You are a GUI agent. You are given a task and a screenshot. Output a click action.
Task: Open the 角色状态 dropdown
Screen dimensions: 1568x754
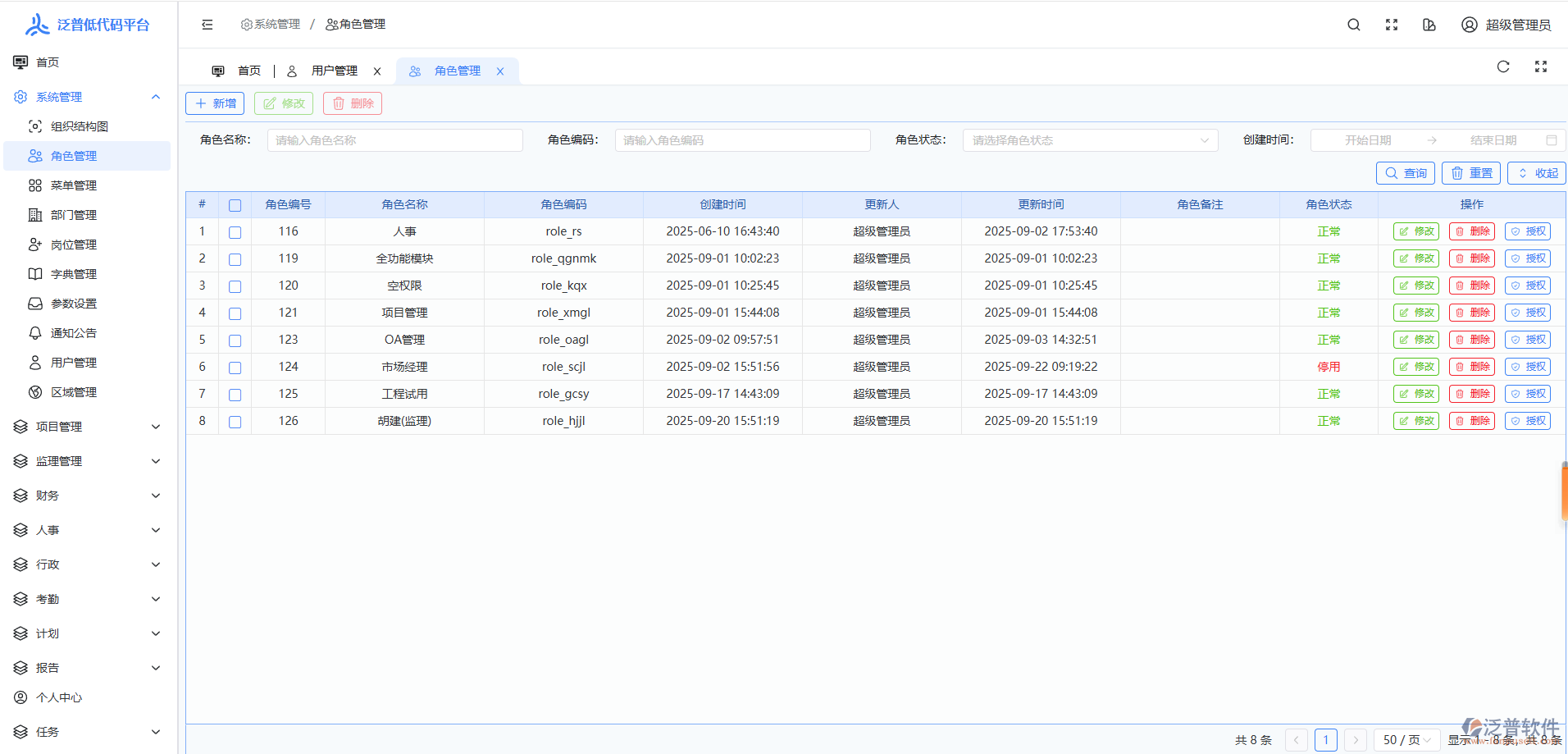click(x=1090, y=140)
